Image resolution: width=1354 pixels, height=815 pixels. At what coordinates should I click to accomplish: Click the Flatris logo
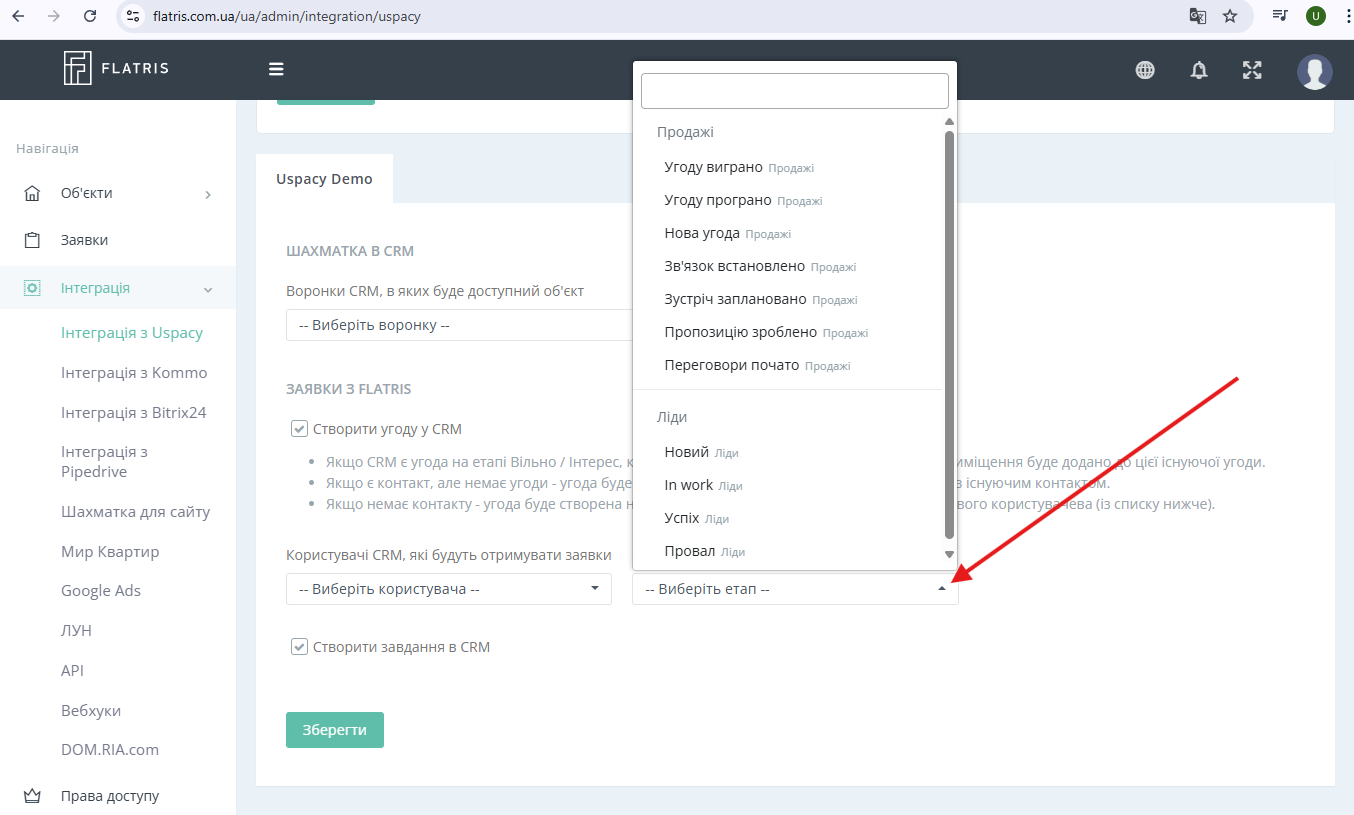click(116, 68)
